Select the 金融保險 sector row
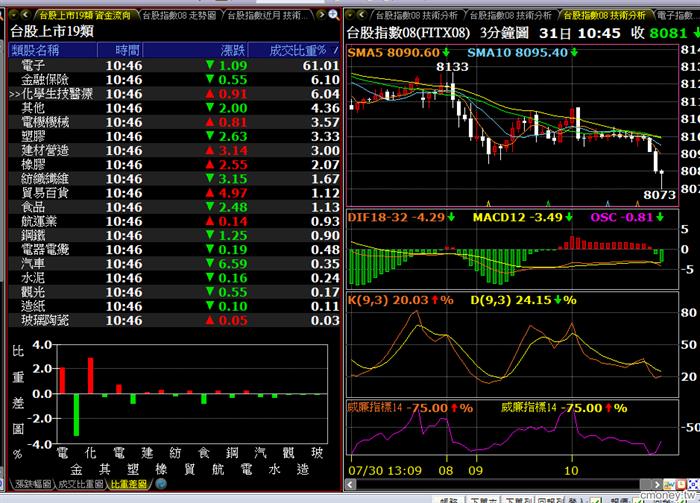The width and height of the screenshot is (700, 503). click(x=174, y=80)
